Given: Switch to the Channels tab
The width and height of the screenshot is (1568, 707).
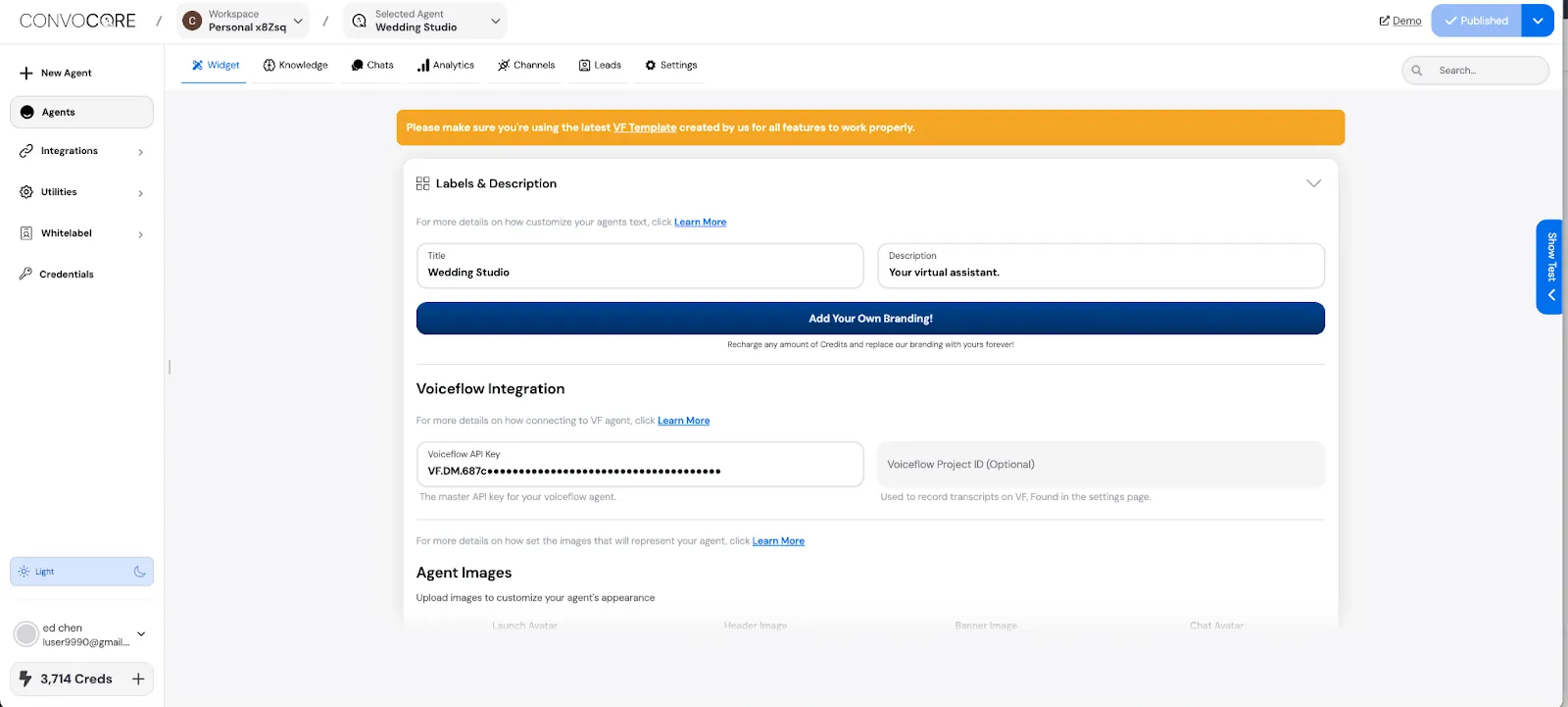Looking at the screenshot, I should (x=525, y=65).
